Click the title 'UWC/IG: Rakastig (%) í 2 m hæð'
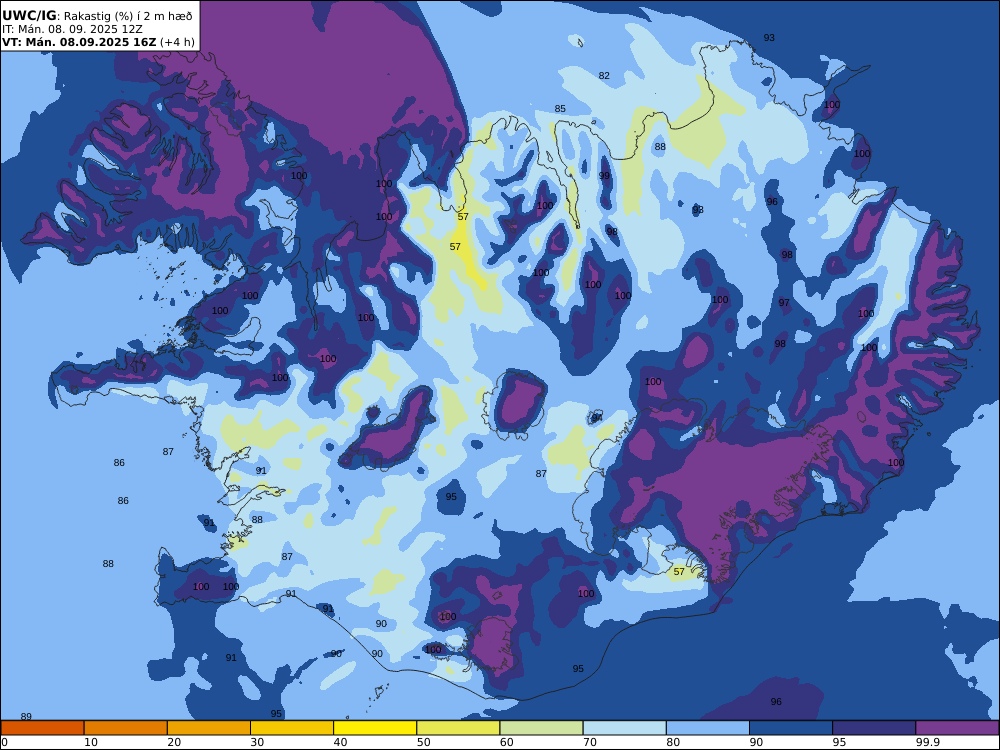Viewport: 1000px width, 750px height. (x=97, y=16)
